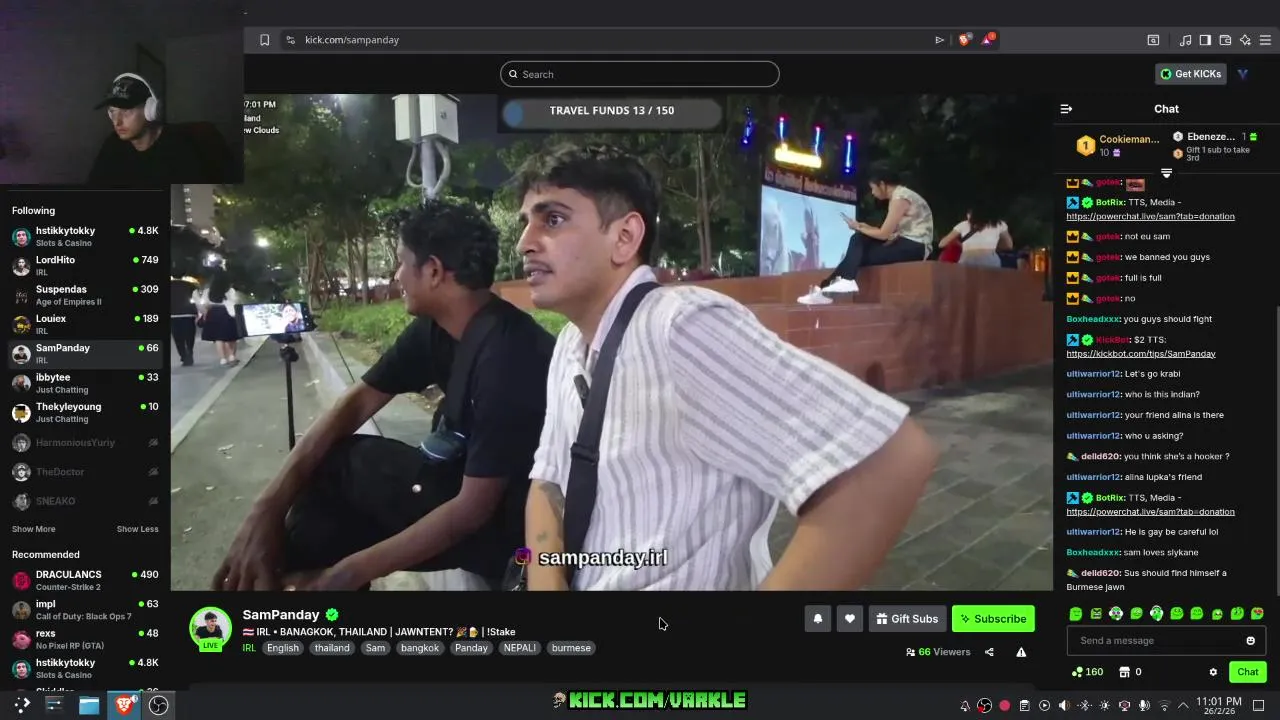Open the chat shop store icon
Viewport: 1280px width, 720px height.
(1124, 672)
